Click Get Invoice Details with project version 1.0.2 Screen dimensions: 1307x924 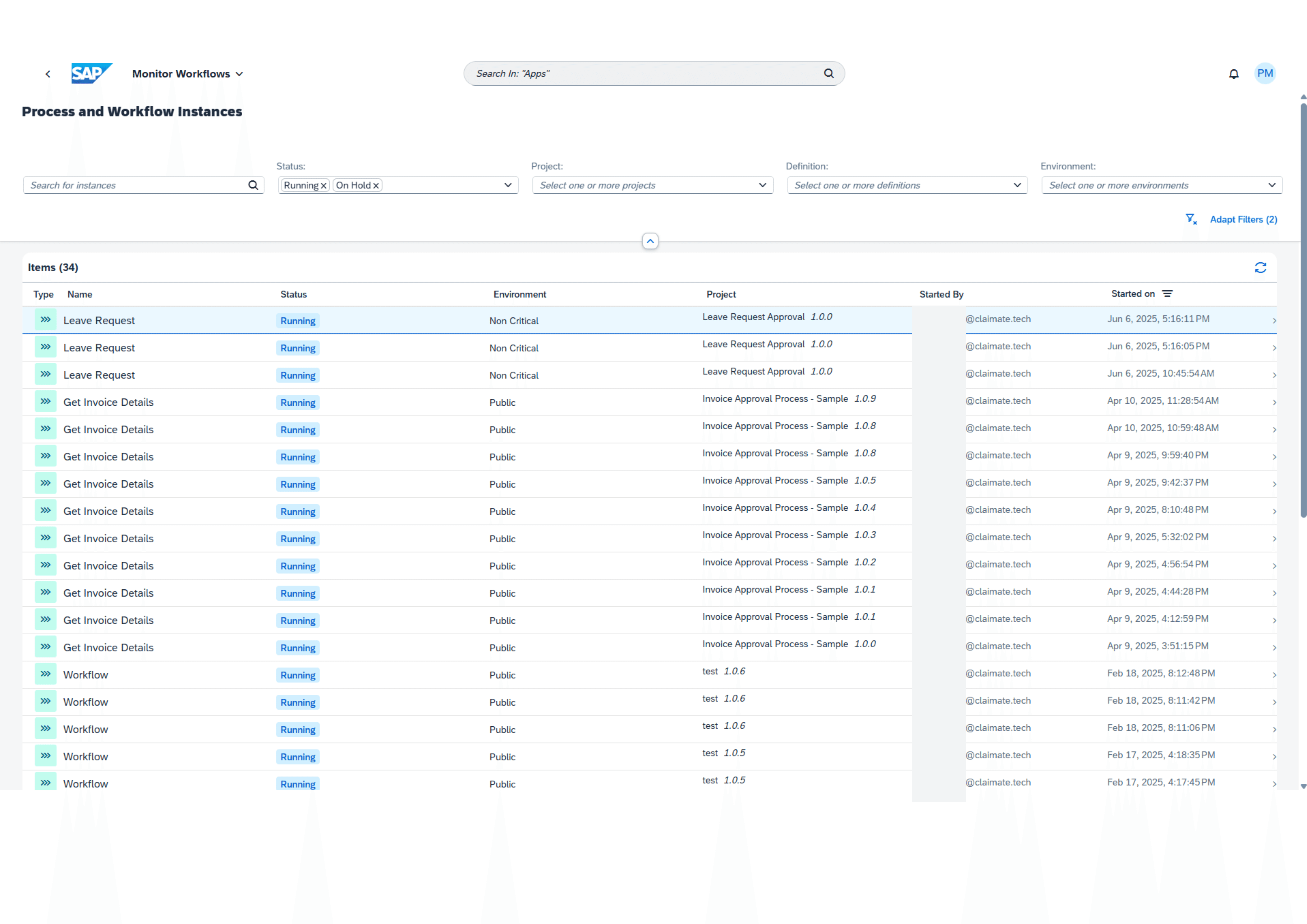point(108,566)
